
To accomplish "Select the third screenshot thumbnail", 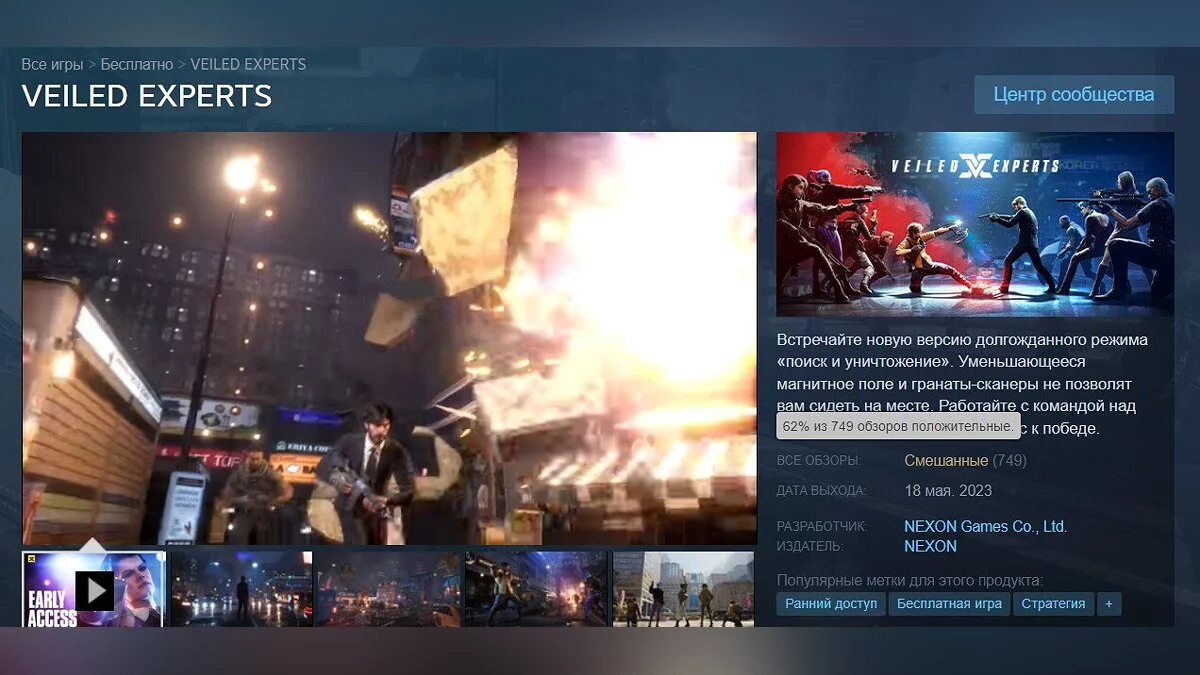I will click(388, 590).
